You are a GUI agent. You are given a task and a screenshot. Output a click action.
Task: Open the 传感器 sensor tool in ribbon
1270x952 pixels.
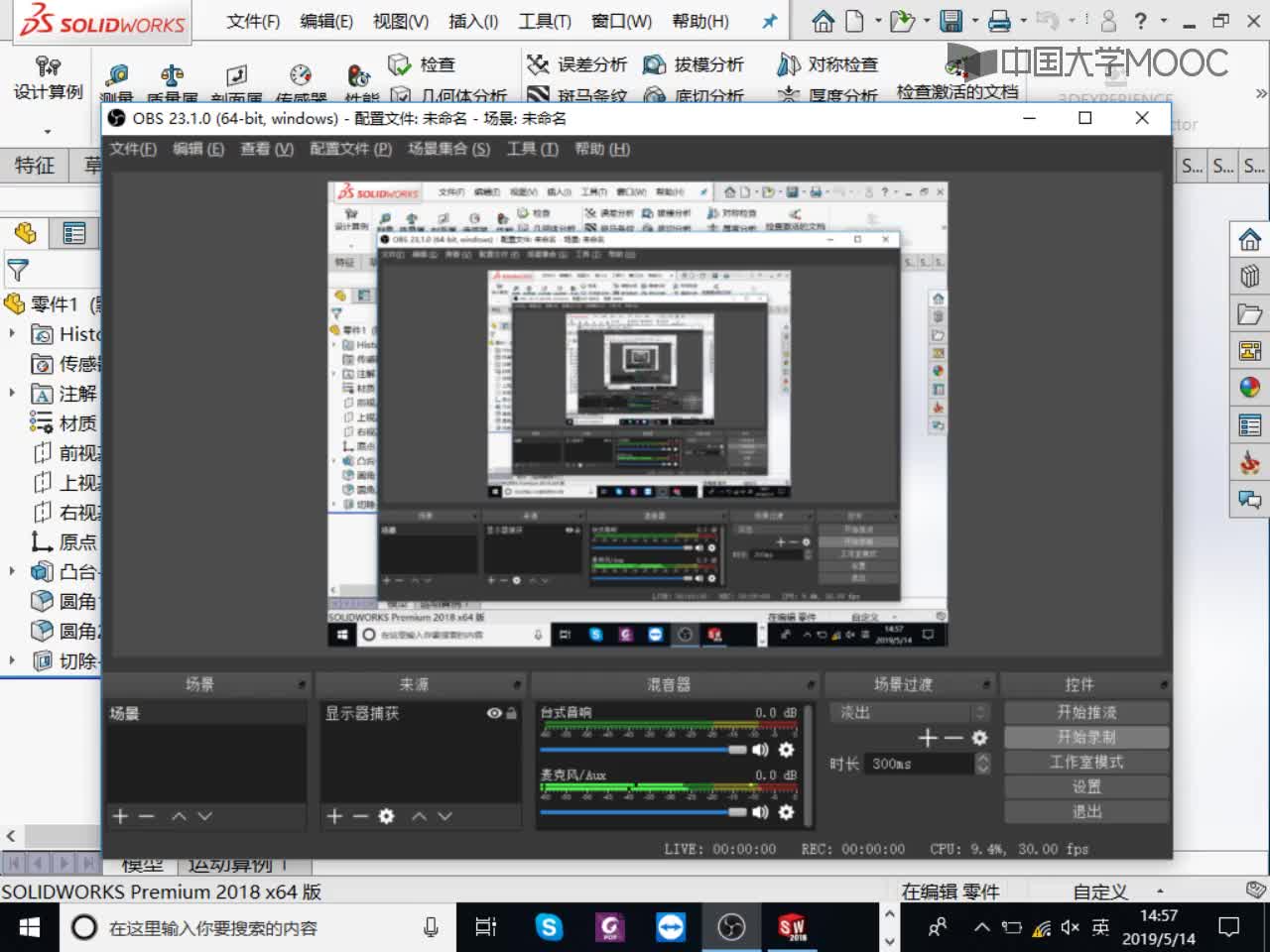[301, 84]
